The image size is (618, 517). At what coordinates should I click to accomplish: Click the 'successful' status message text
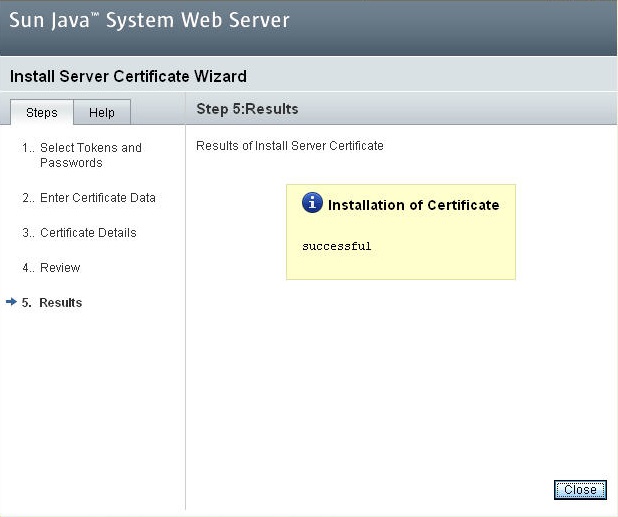pos(336,246)
